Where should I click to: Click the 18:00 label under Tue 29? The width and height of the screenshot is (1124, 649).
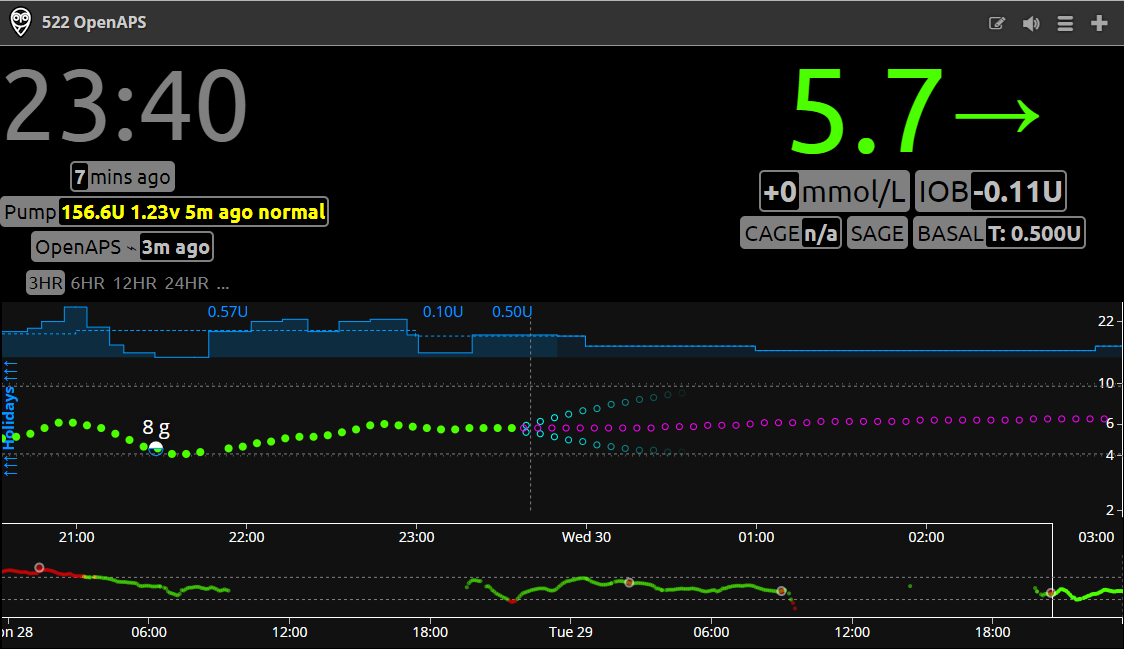coord(993,633)
